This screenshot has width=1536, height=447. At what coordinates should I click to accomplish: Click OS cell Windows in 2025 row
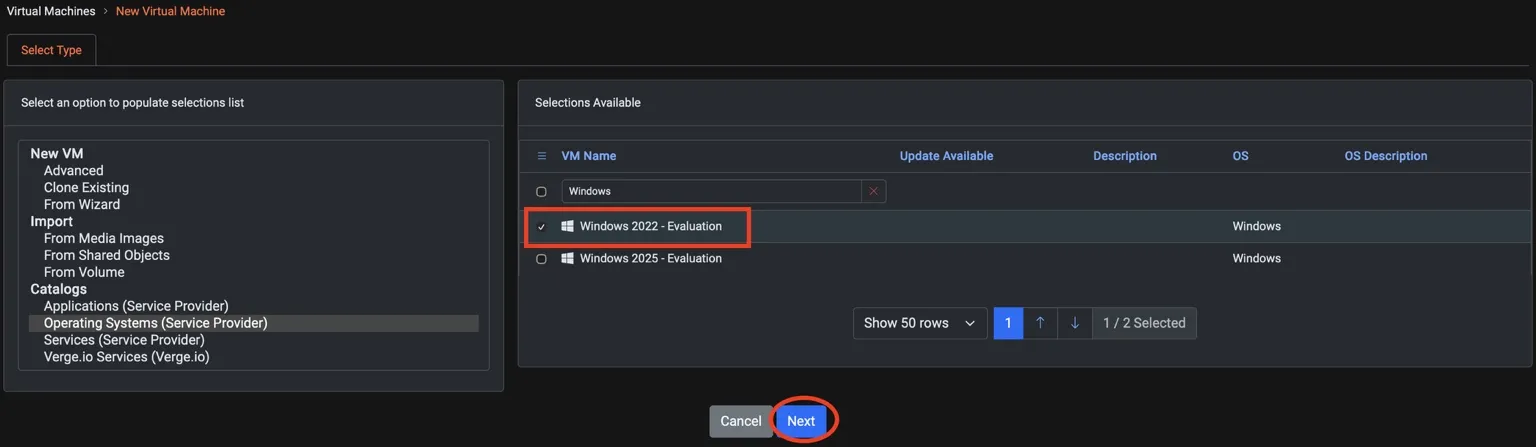(1257, 258)
